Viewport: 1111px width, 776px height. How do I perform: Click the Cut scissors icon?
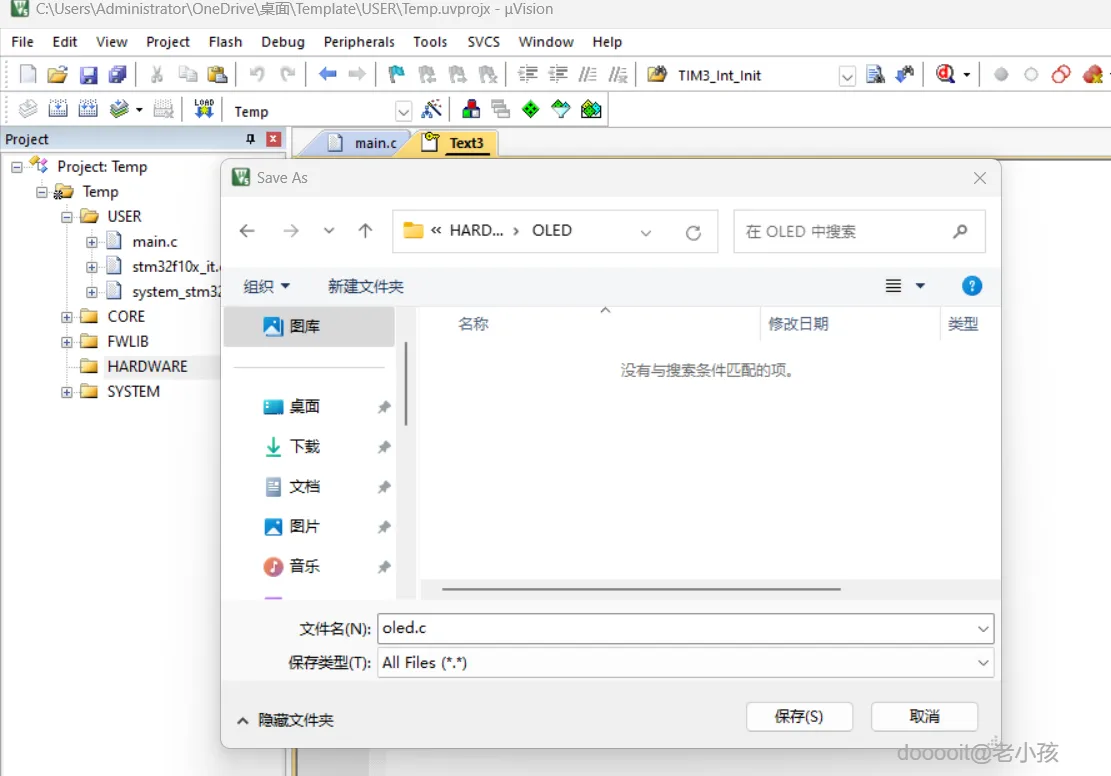(x=157, y=74)
